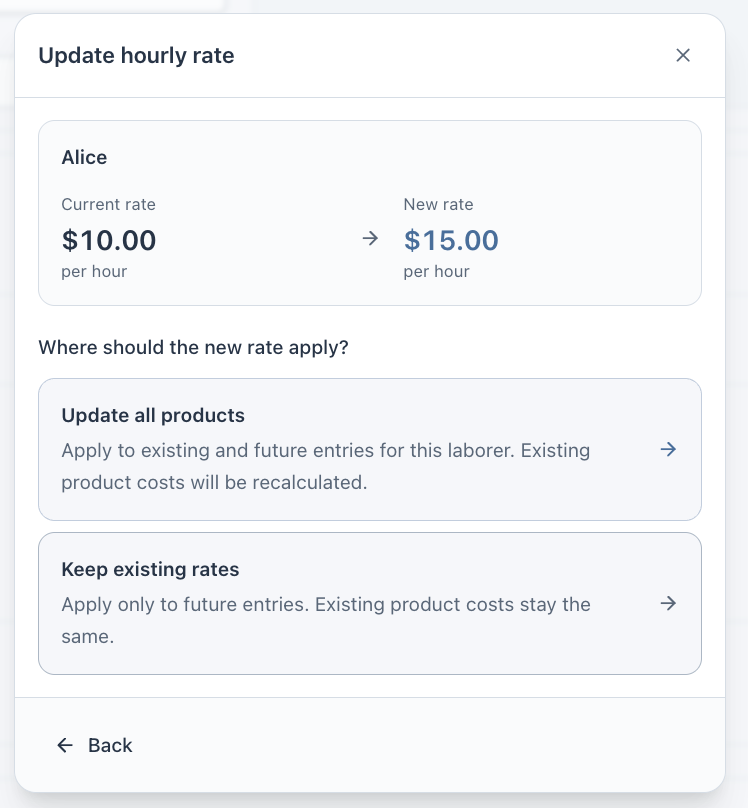Close the Update hourly rate dialog
The width and height of the screenshot is (748, 808).
click(683, 55)
